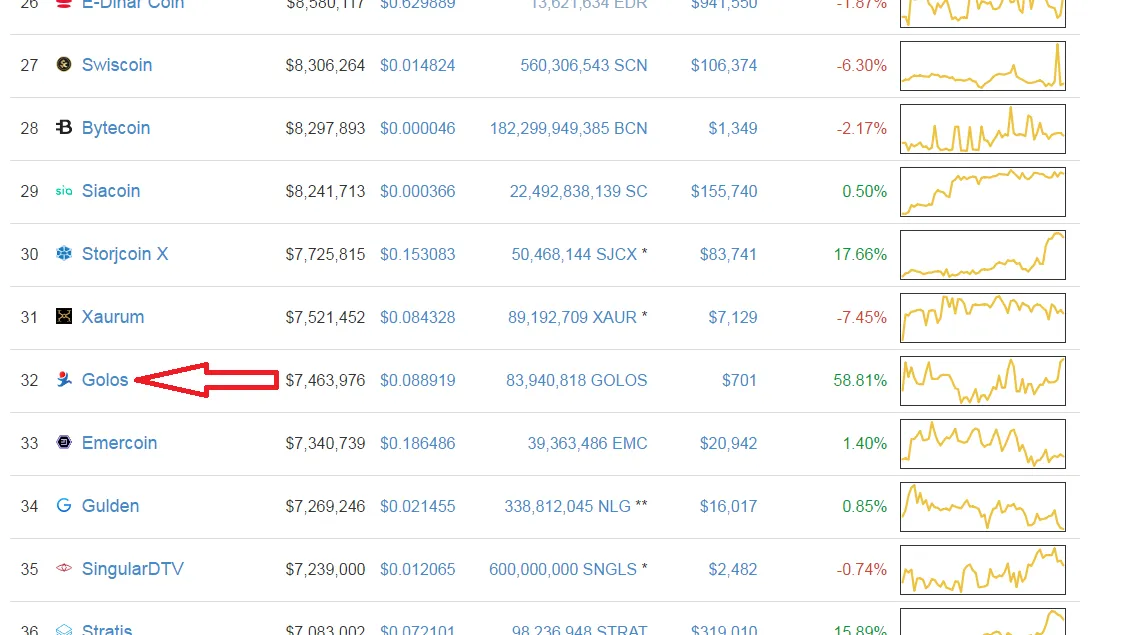Screen dimensions: 1129x635
Task: Click Storjcoin X price $0.153083
Action: (418, 254)
